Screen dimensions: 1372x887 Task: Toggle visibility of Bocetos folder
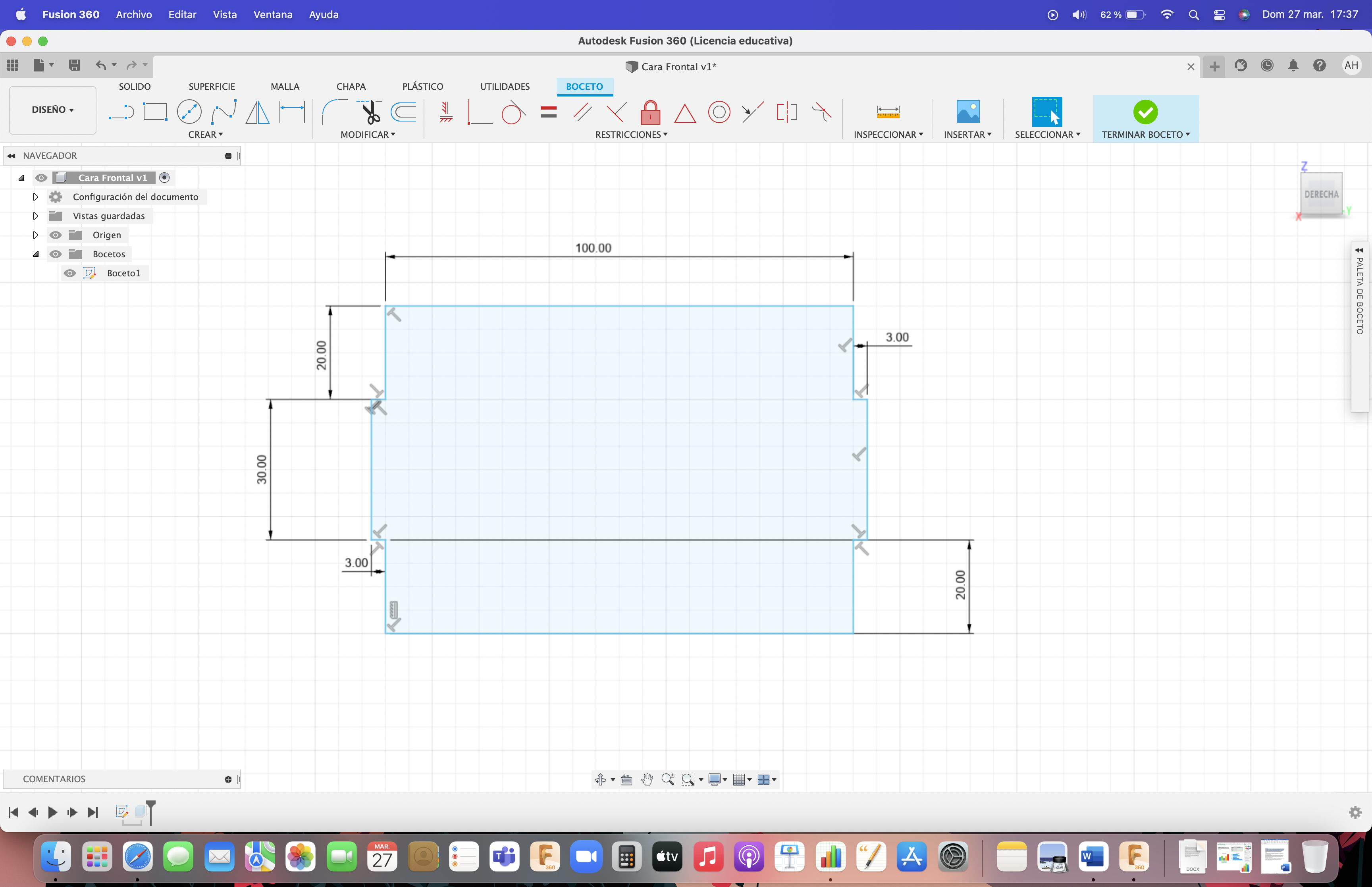click(55, 254)
